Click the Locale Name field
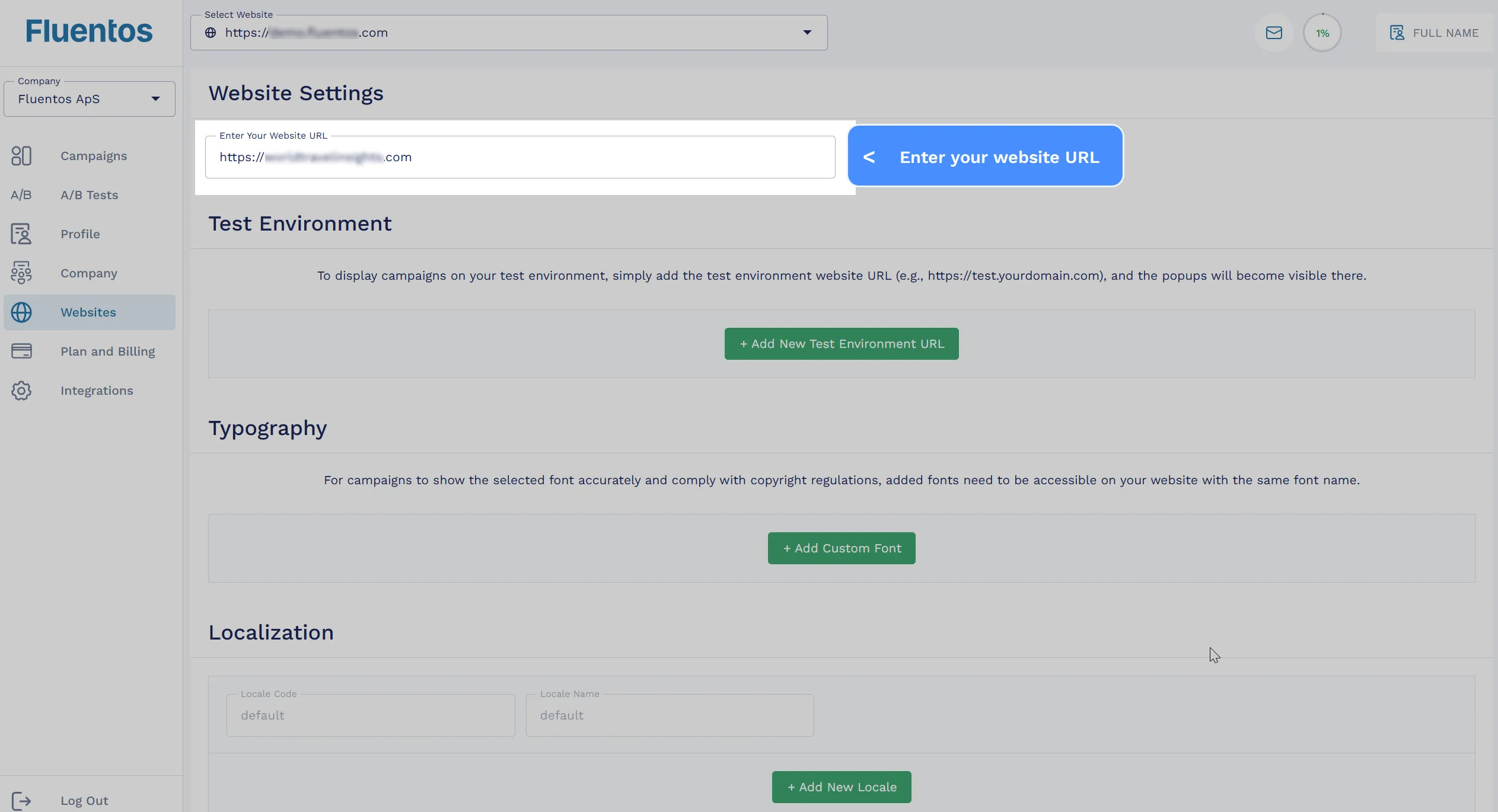Image resolution: width=1498 pixels, height=812 pixels. [670, 715]
